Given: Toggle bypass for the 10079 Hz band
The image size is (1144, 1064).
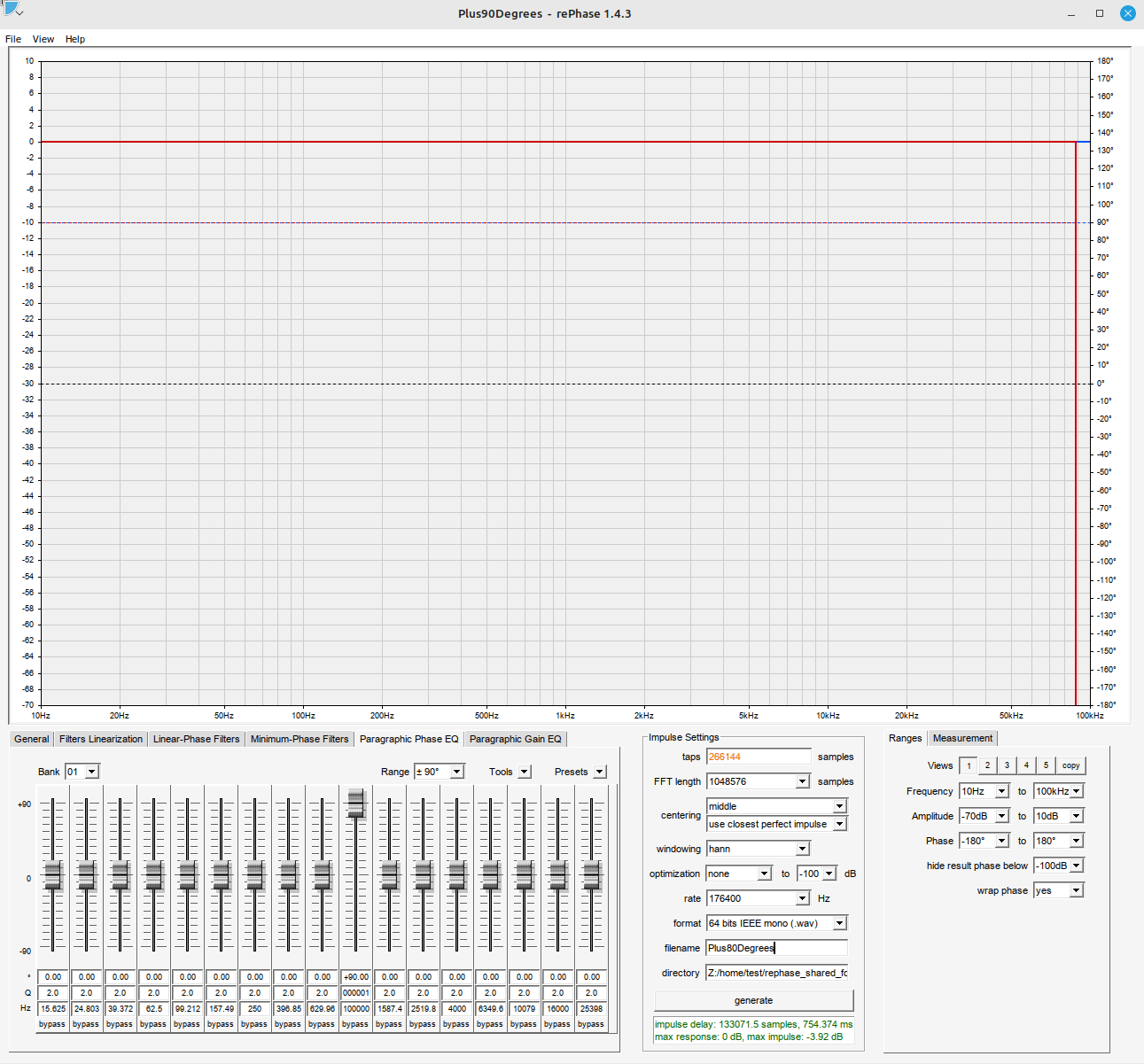Looking at the screenshot, I should click(x=524, y=1024).
